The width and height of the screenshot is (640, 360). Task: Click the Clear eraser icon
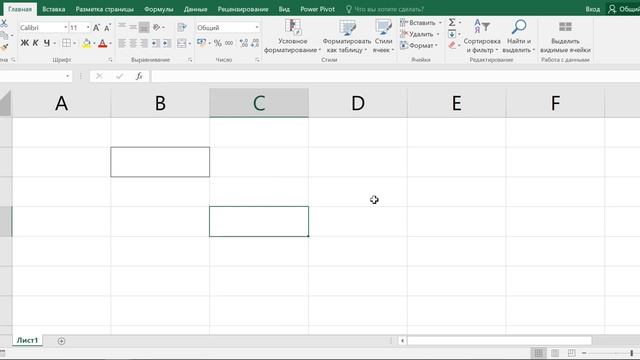point(452,45)
